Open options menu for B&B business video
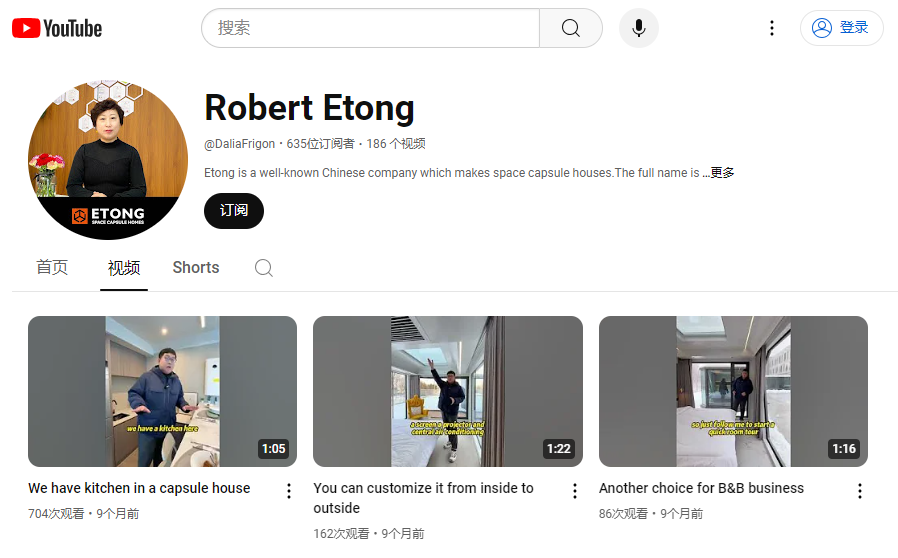Screen dimensions: 898x558 click(860, 491)
